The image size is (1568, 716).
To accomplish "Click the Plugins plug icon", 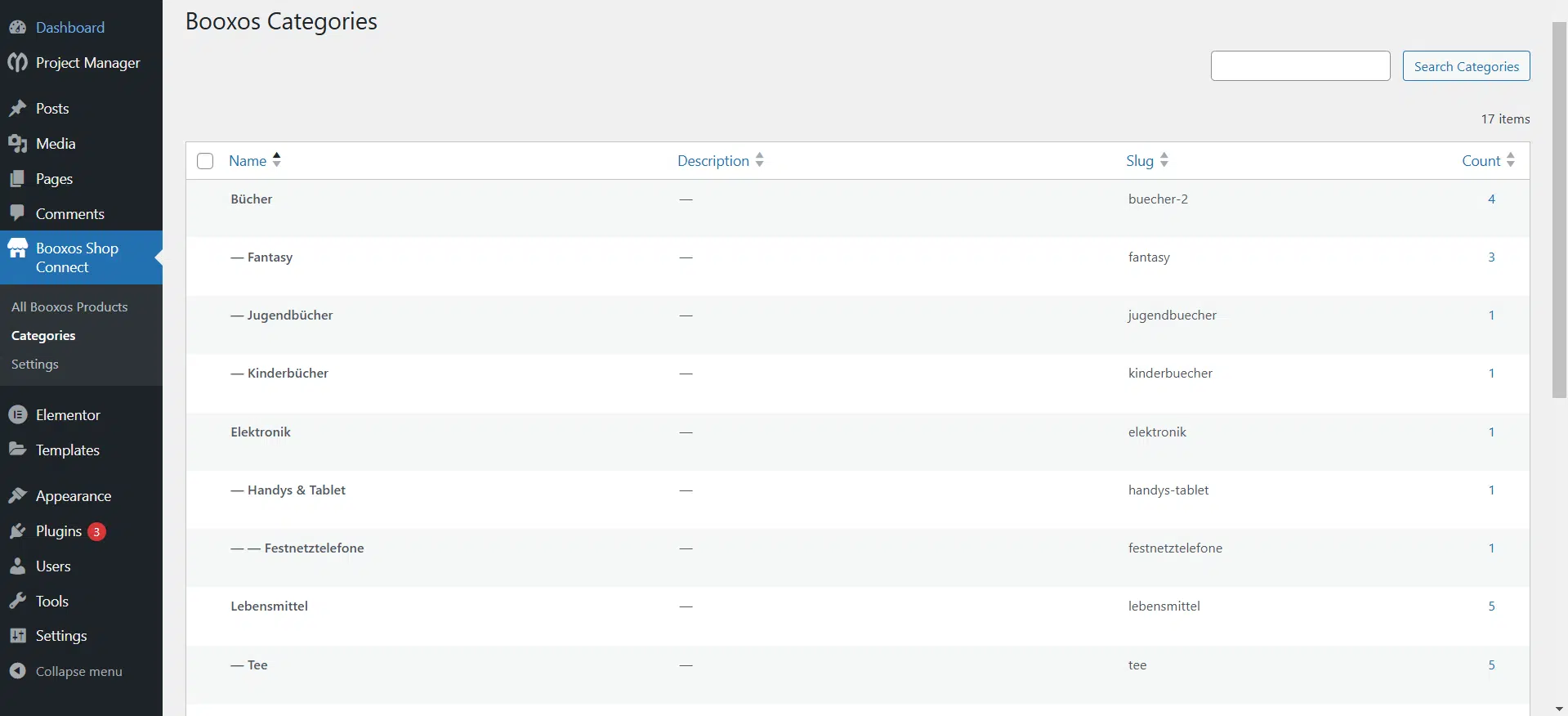I will pyautogui.click(x=17, y=531).
